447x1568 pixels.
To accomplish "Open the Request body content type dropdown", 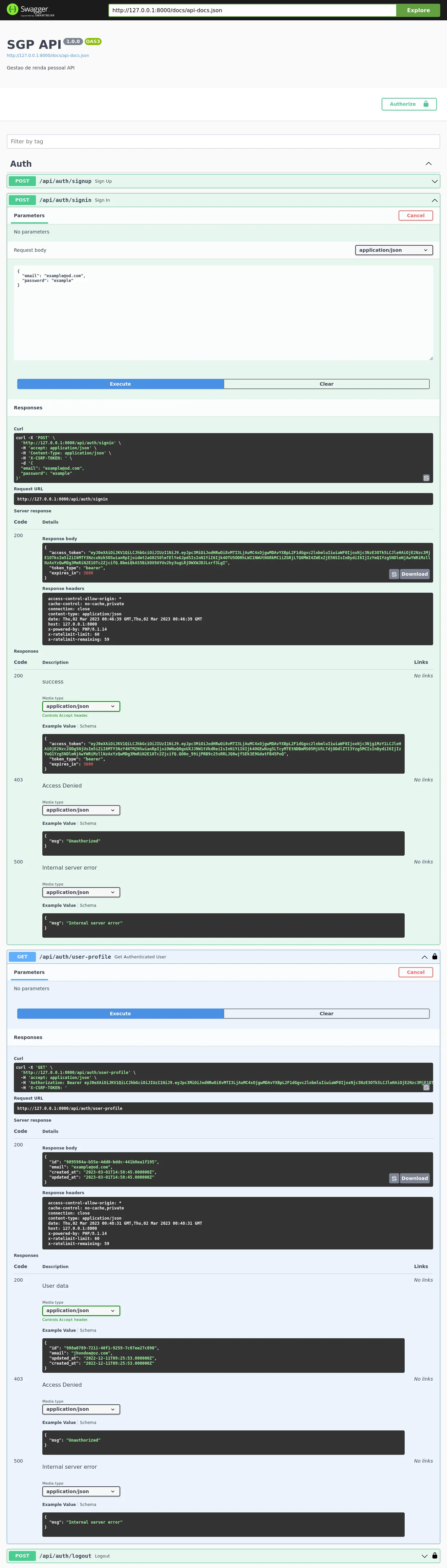I will tap(394, 250).
